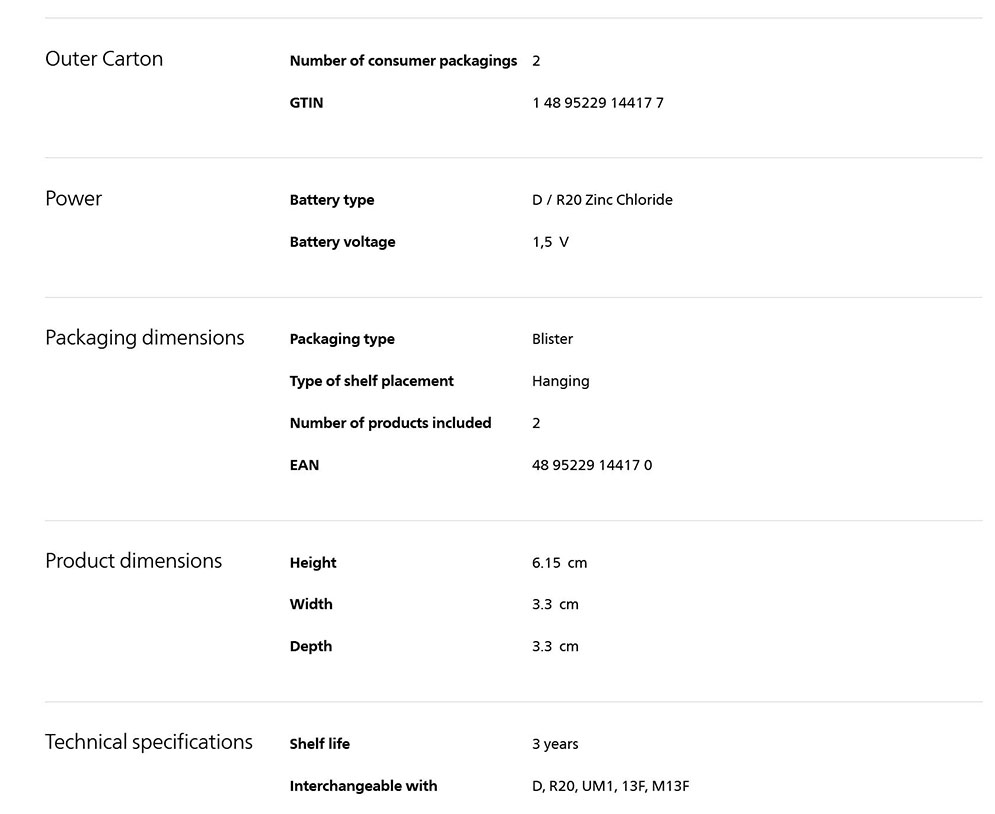Click the 1,5 V battery voltage value

[x=550, y=242]
